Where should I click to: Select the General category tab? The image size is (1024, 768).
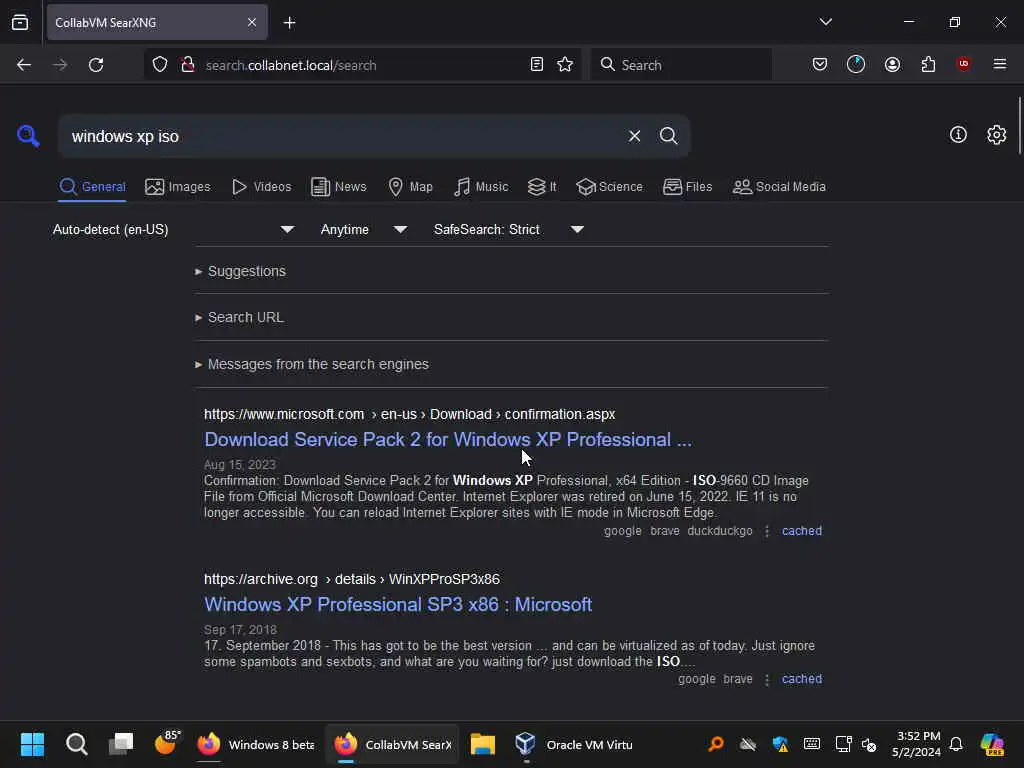click(92, 187)
